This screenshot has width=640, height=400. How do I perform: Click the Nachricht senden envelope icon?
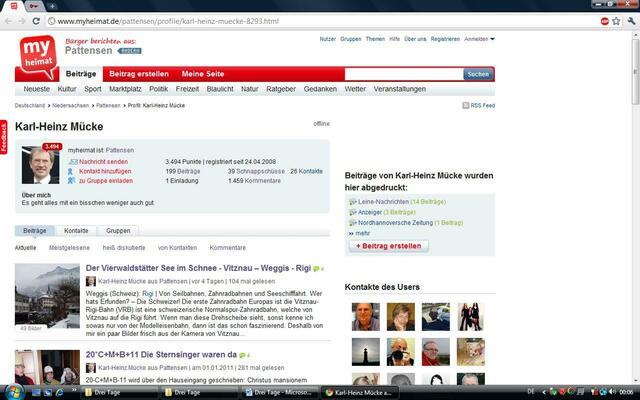coord(73,162)
